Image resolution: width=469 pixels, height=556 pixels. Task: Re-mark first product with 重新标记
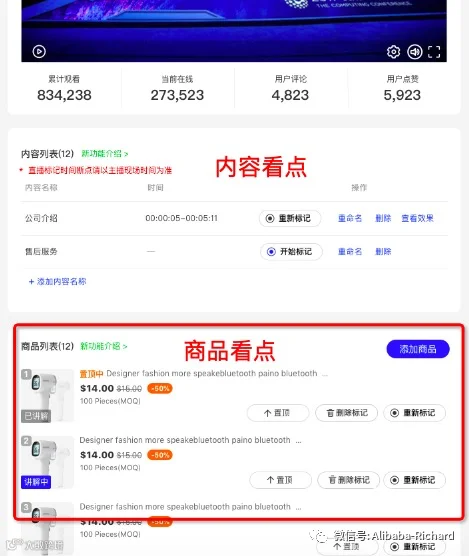(x=414, y=413)
